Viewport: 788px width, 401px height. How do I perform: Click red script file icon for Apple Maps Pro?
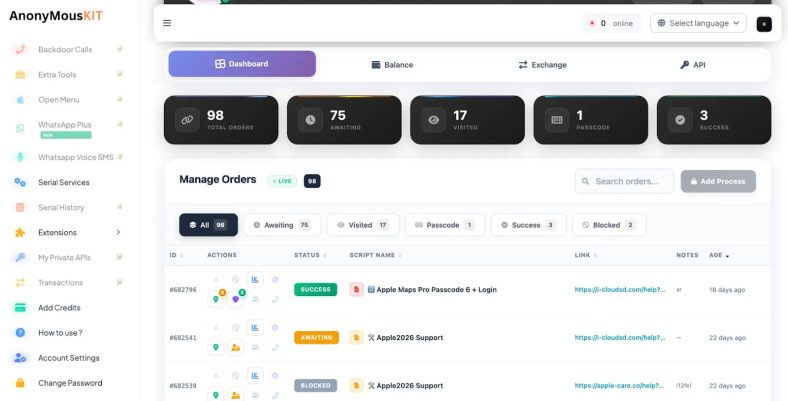pos(356,289)
